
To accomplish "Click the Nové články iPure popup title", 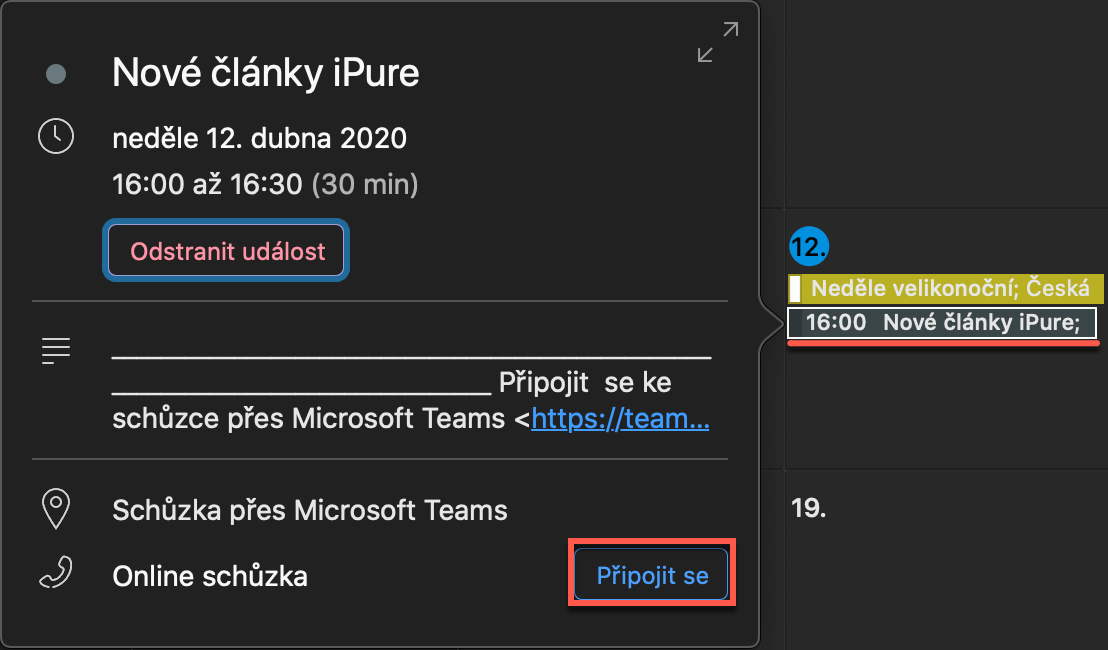I will coord(265,72).
